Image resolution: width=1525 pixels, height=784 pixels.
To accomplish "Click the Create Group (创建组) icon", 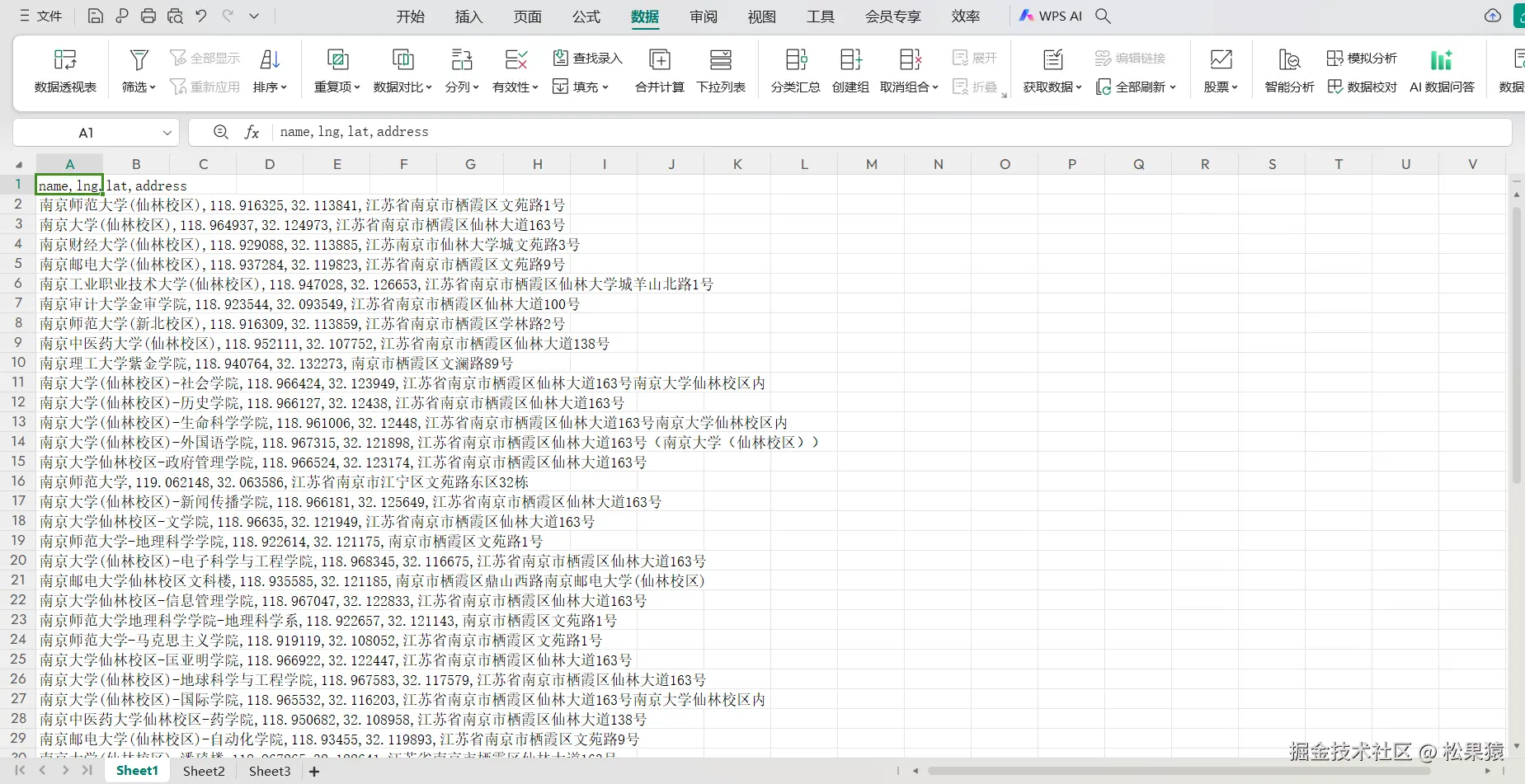I will (850, 59).
